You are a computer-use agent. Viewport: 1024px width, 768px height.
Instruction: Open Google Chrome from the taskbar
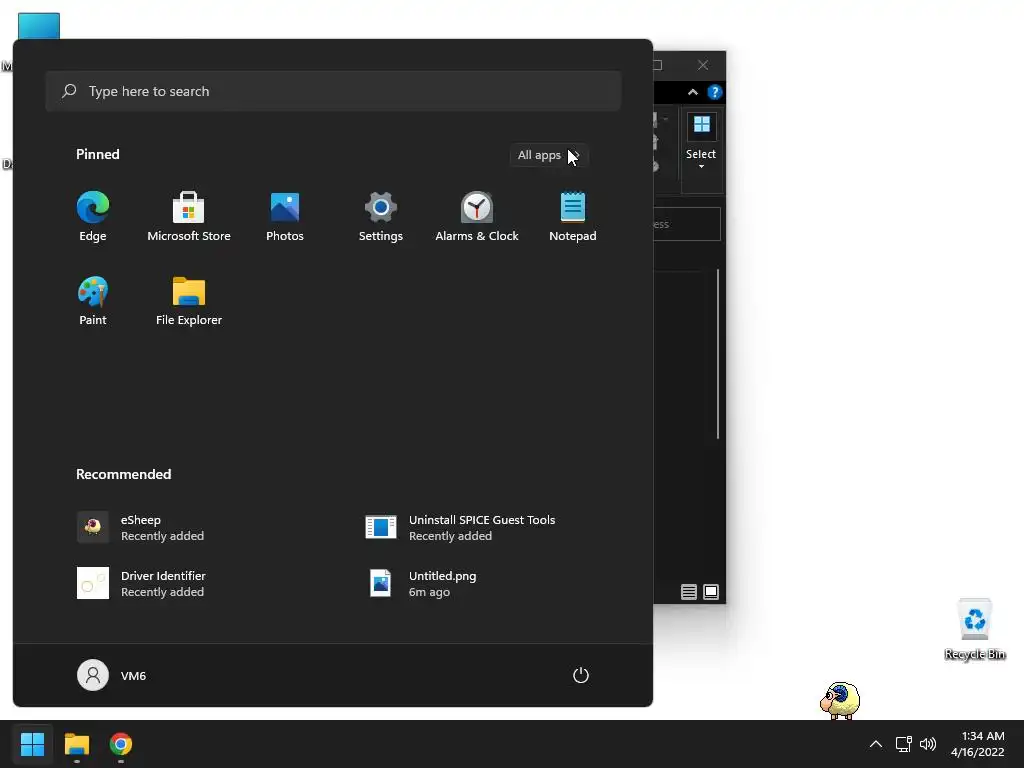click(x=121, y=744)
